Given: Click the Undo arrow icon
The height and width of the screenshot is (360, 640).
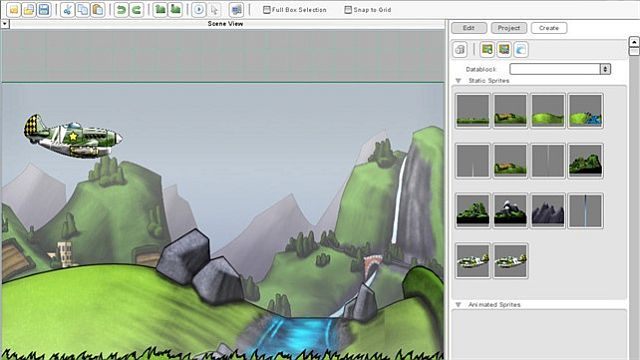Looking at the screenshot, I should (x=121, y=9).
